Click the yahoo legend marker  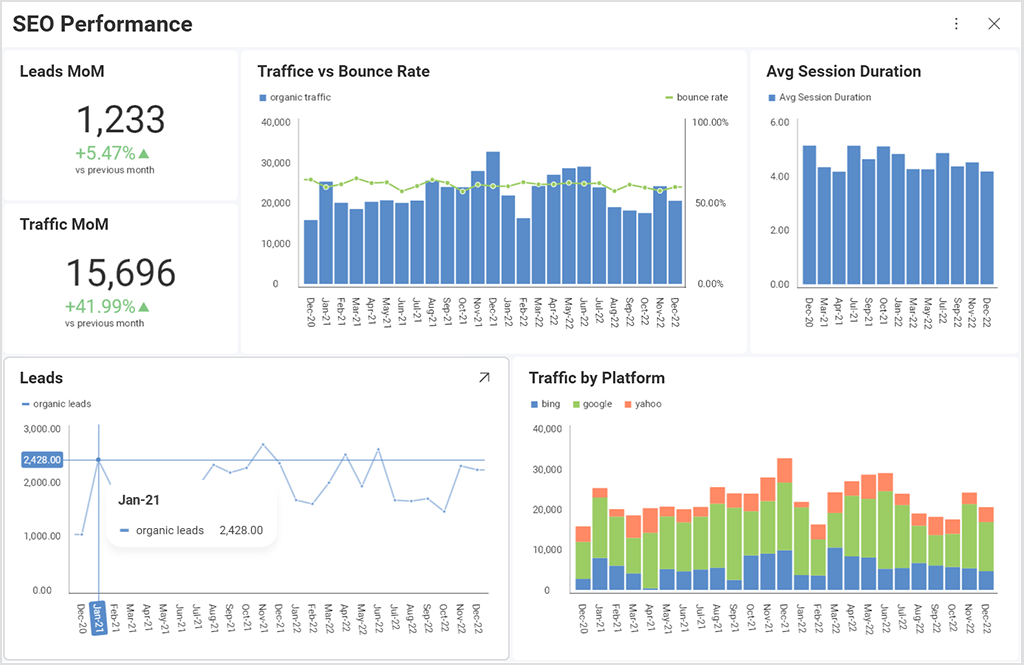630,404
